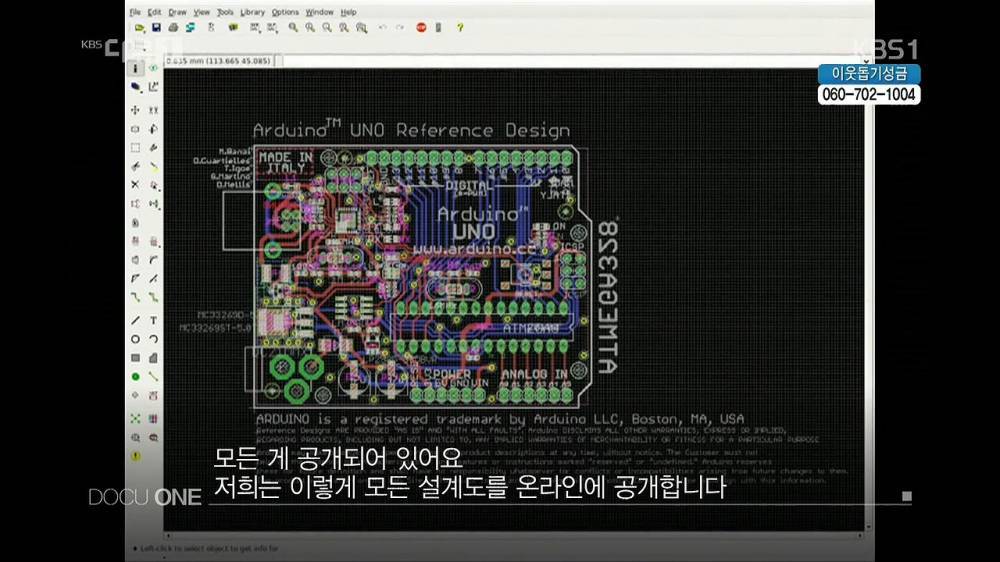Select the Move tool
The height and width of the screenshot is (562, 1000).
pos(135,110)
